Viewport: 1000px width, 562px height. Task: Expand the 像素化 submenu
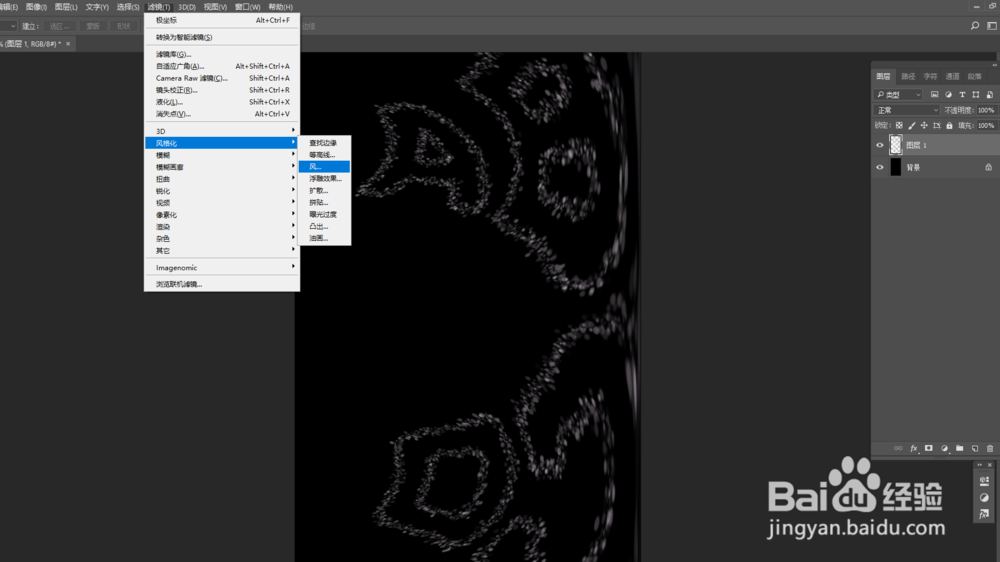[x=222, y=215]
